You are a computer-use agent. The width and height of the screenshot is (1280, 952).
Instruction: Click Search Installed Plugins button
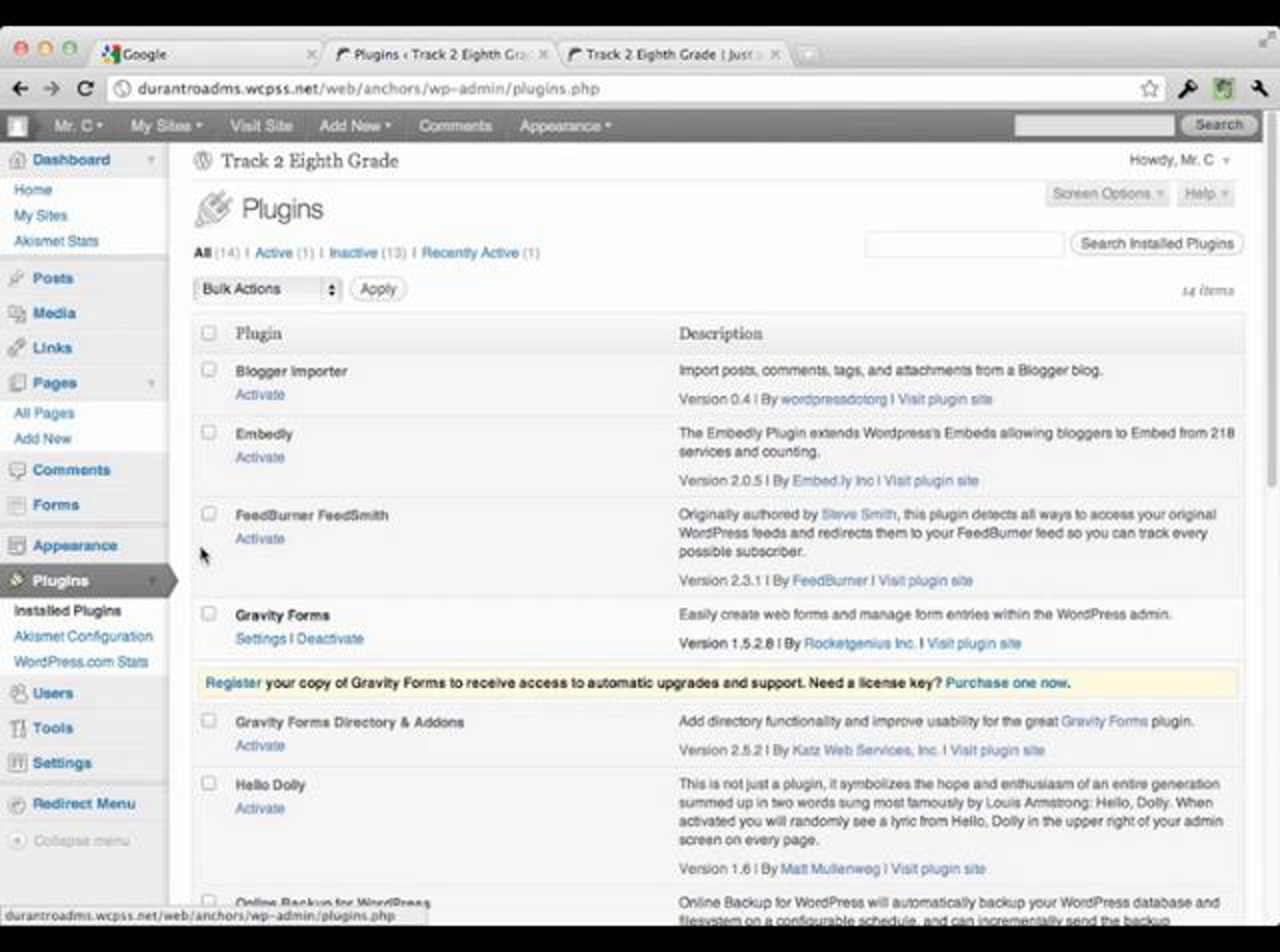click(x=1157, y=244)
